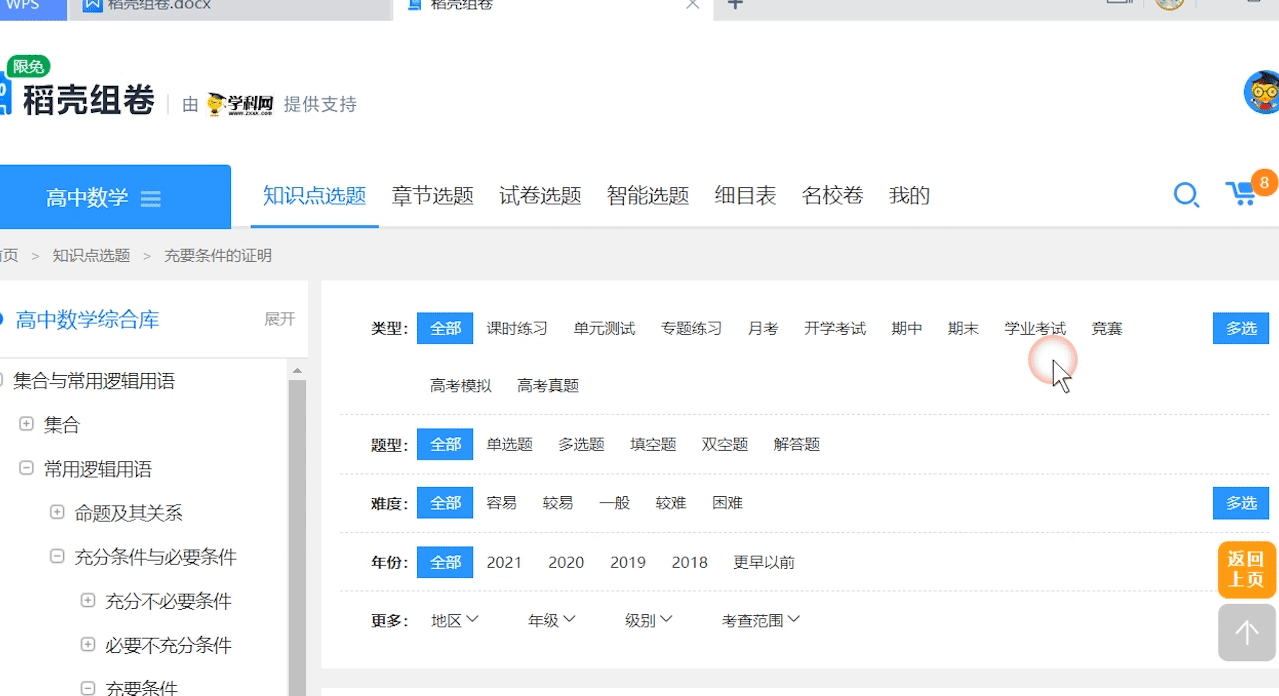The image size is (1279, 696).
Task: Filter by 多选题 question type
Action: (x=581, y=444)
